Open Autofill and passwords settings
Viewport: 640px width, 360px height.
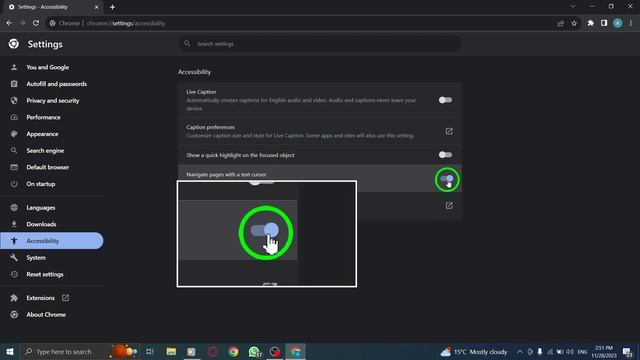pos(56,84)
